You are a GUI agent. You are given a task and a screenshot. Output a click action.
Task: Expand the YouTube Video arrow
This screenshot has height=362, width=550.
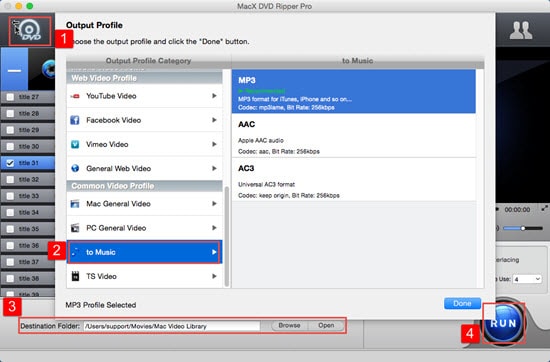click(x=214, y=96)
